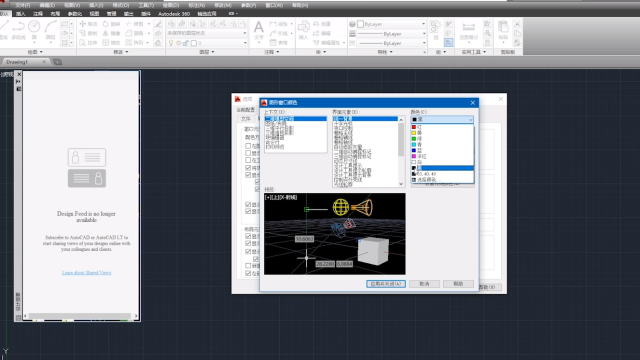Switch to the Autodesk 360 ribbon tab

(174, 14)
